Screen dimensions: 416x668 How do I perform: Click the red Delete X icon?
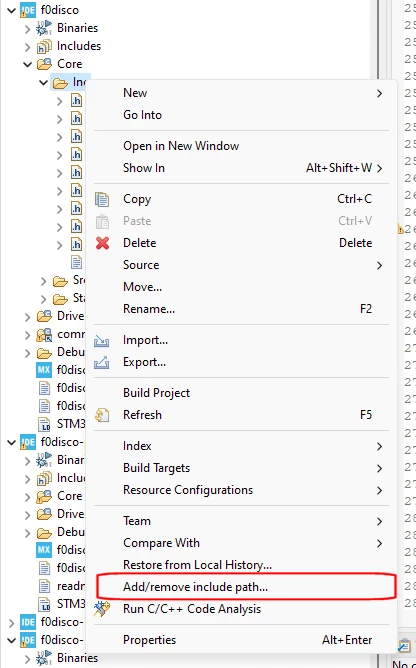[x=102, y=243]
